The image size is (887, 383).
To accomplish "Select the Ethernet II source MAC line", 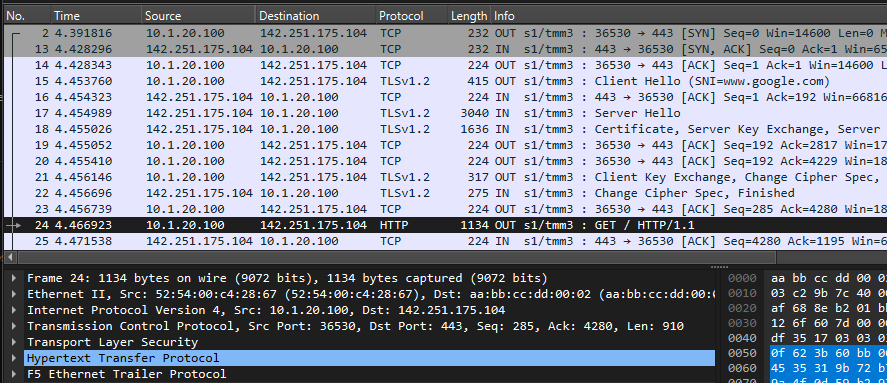I will pyautogui.click(x=369, y=294).
